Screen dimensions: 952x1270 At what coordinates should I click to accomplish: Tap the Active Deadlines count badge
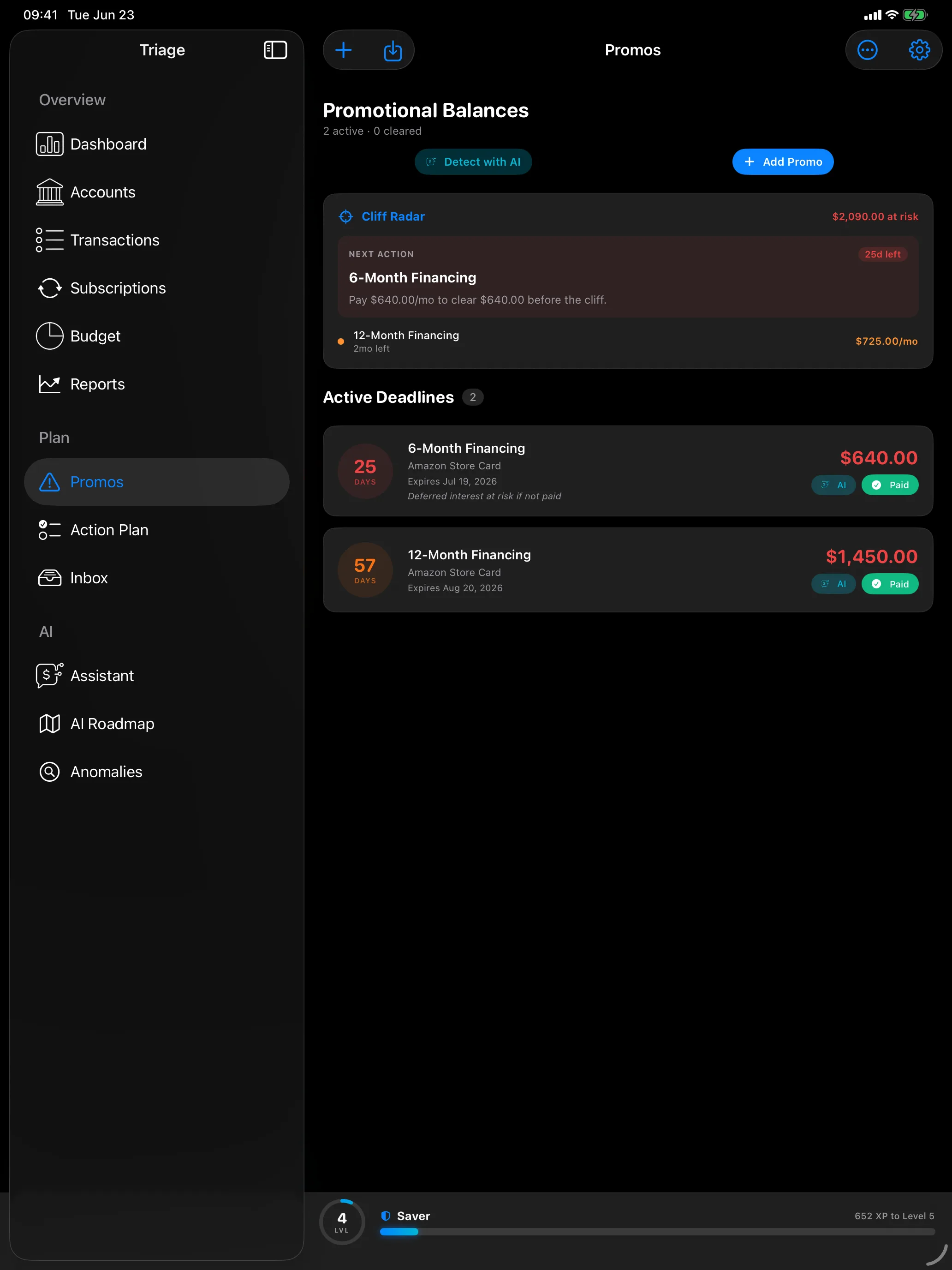coord(473,397)
